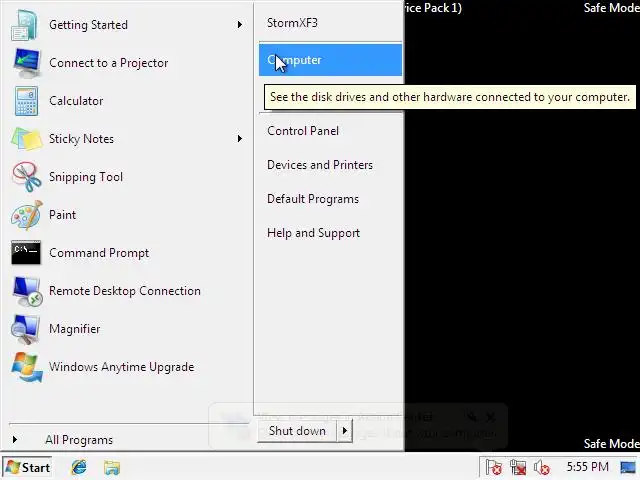
Task: Launch the Snipping Tool scissors icon
Action: [27, 177]
